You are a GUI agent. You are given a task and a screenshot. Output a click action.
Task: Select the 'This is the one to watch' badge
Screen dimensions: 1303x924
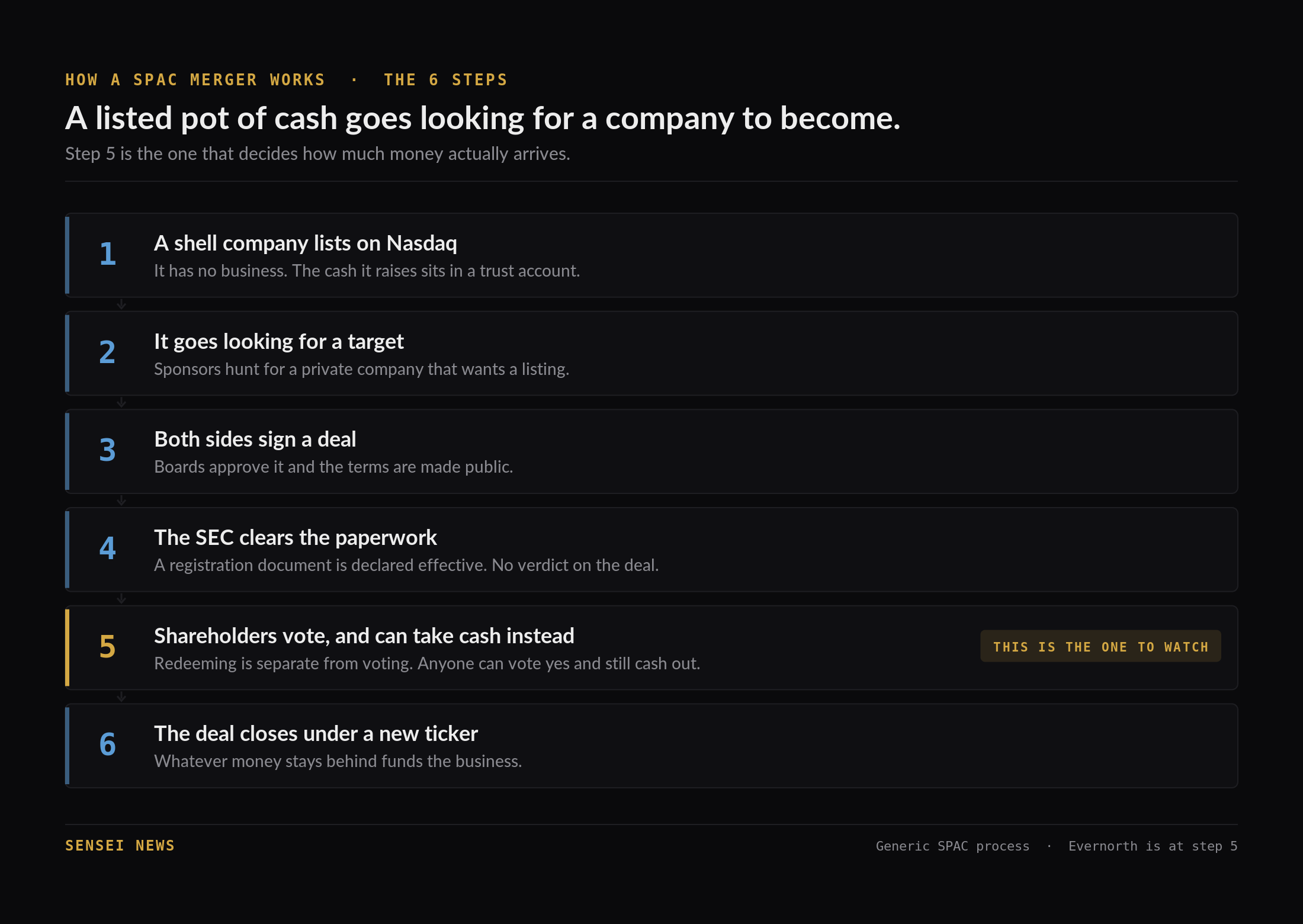point(1100,646)
